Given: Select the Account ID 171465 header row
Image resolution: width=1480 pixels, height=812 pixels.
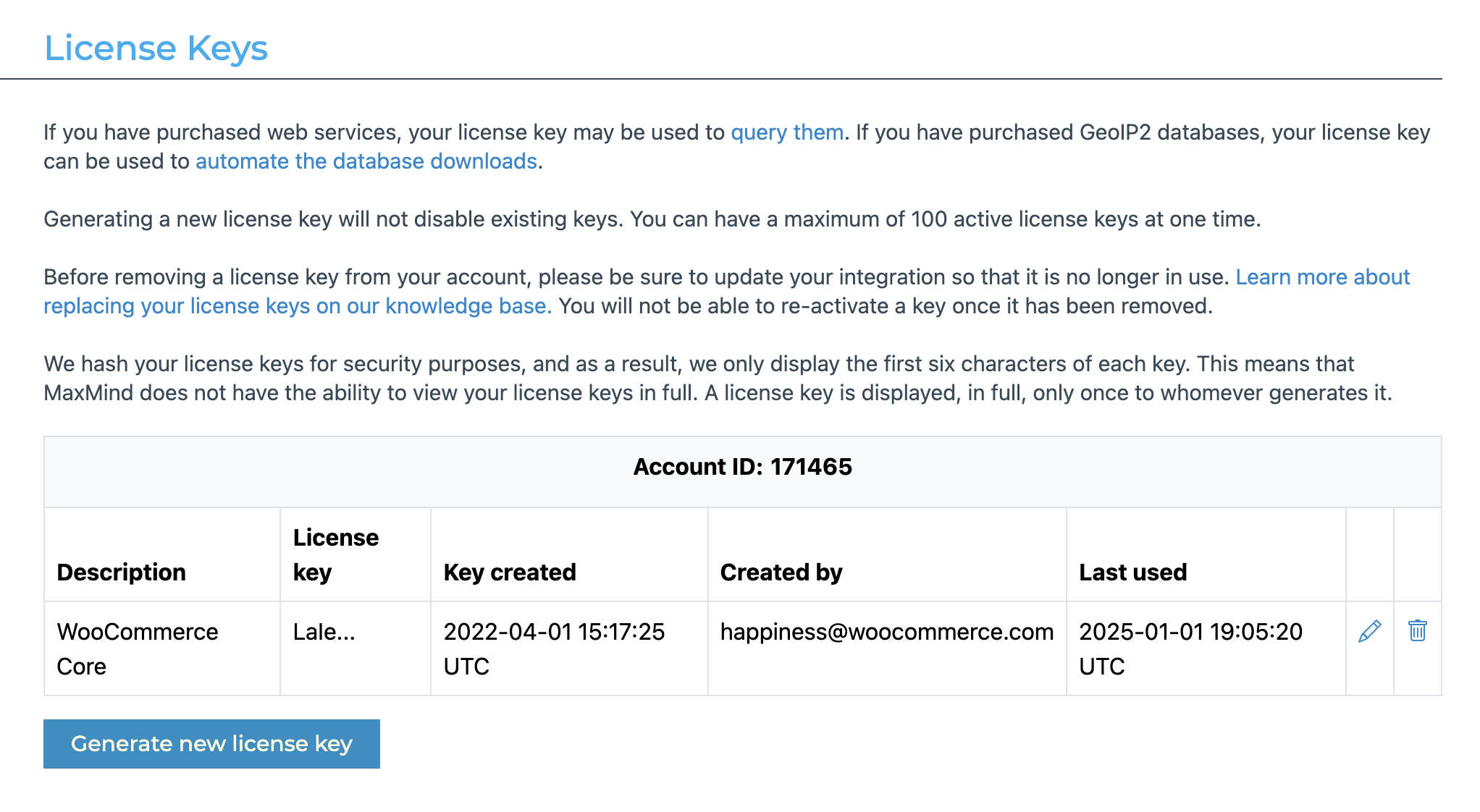Looking at the screenshot, I should click(x=743, y=467).
